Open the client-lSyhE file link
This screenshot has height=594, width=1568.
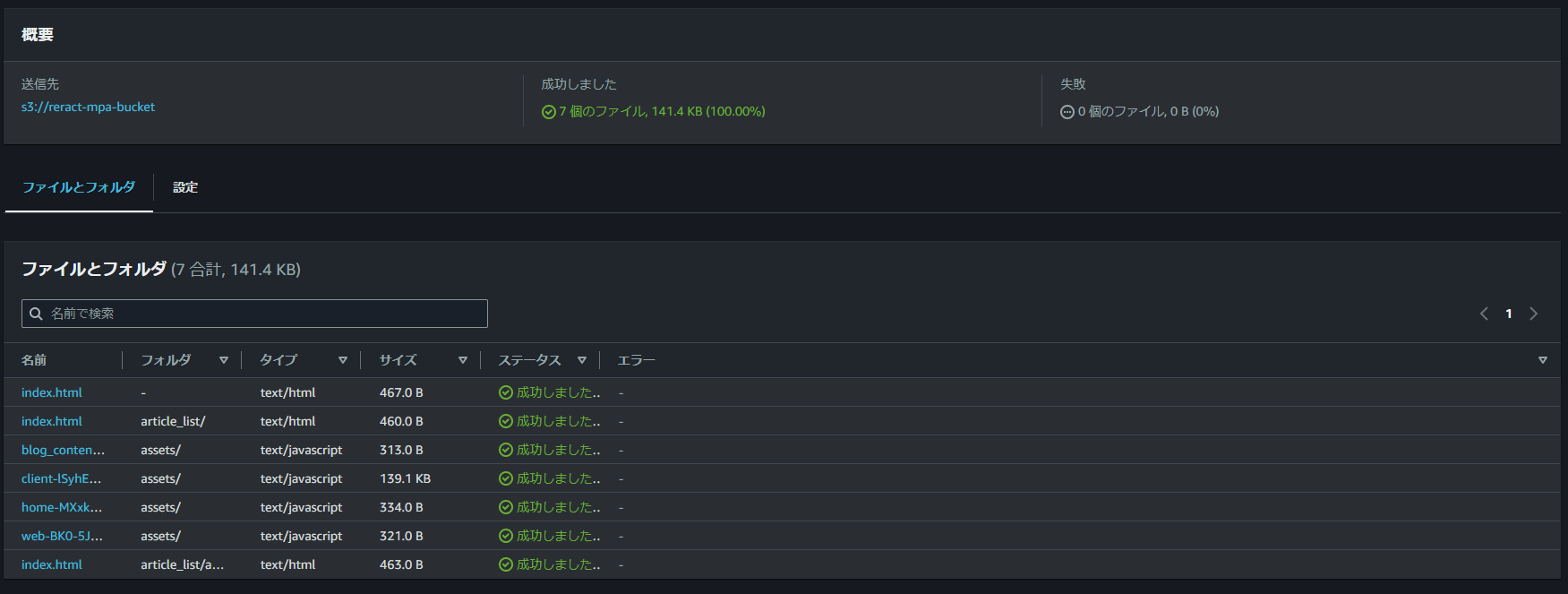pyautogui.click(x=62, y=478)
